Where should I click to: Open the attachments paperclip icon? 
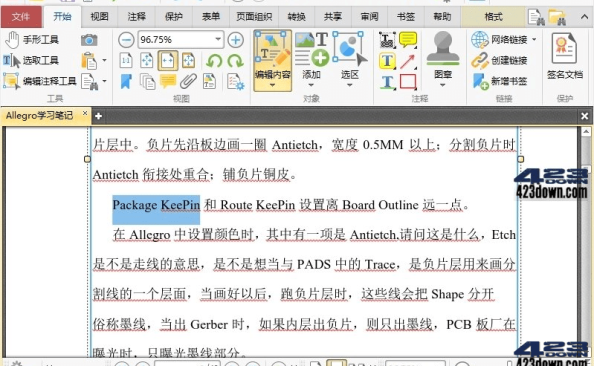click(x=188, y=81)
